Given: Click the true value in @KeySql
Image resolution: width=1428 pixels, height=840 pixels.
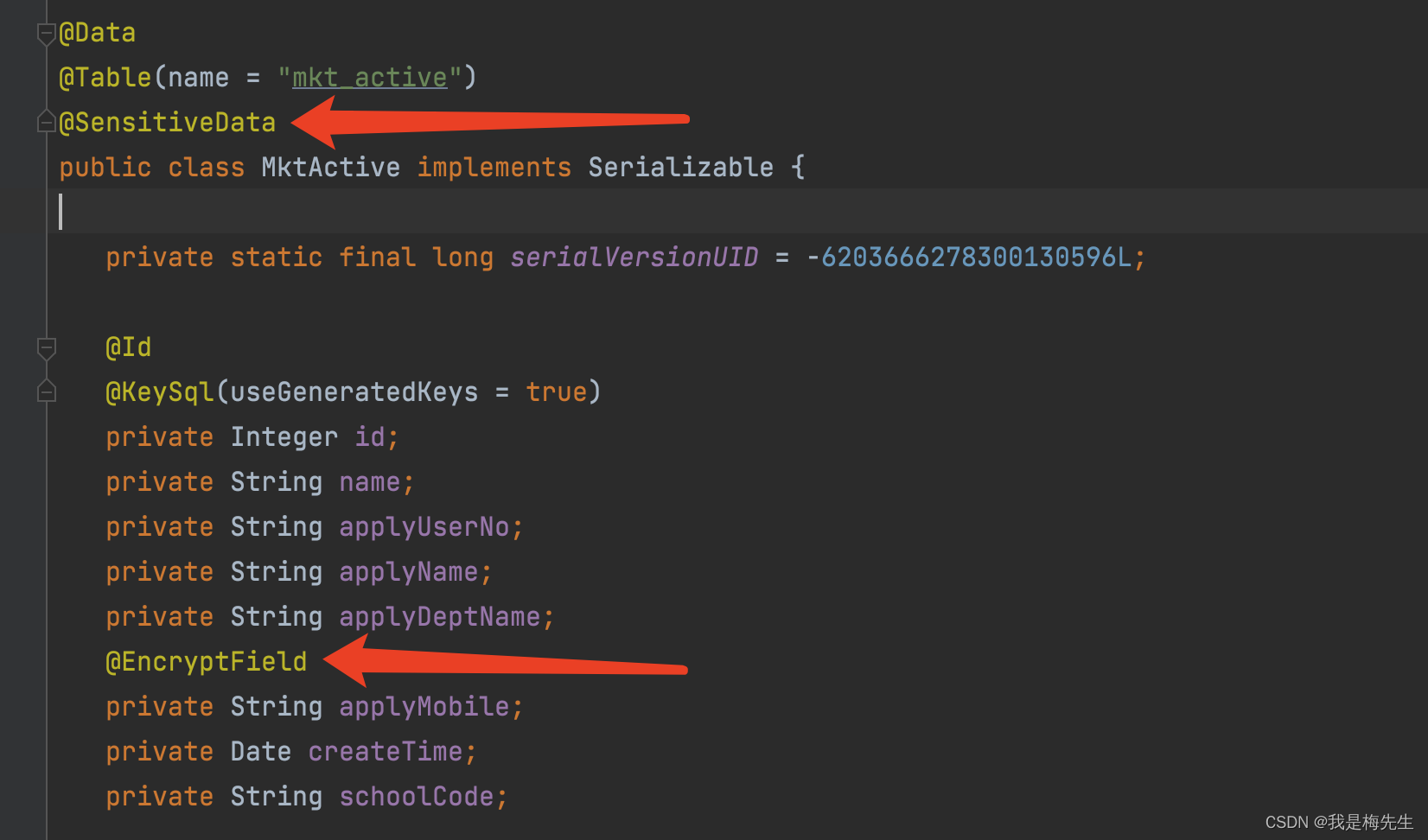Looking at the screenshot, I should (x=557, y=392).
